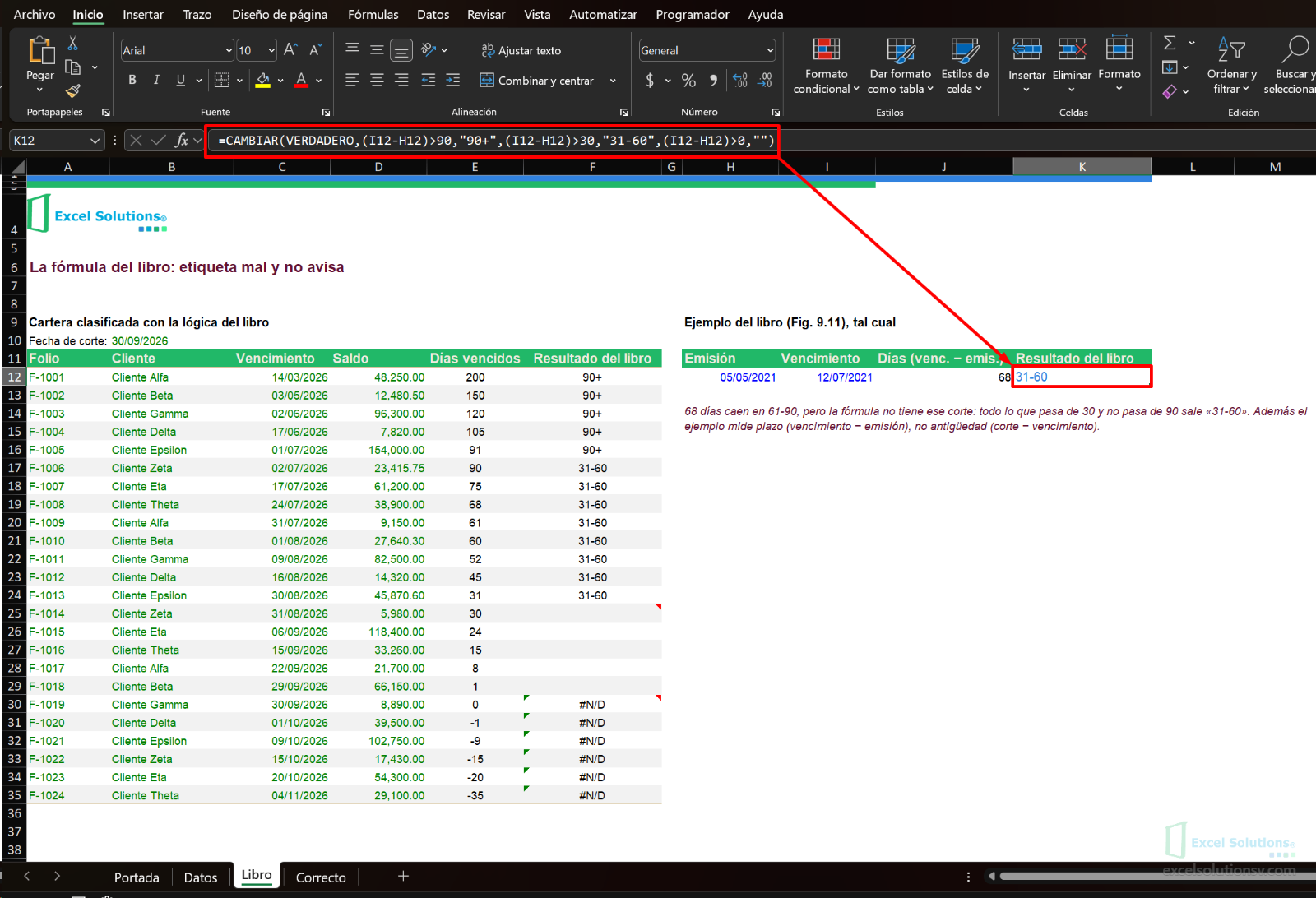This screenshot has height=898, width=1316.
Task: Click the percent style icon
Action: point(689,81)
